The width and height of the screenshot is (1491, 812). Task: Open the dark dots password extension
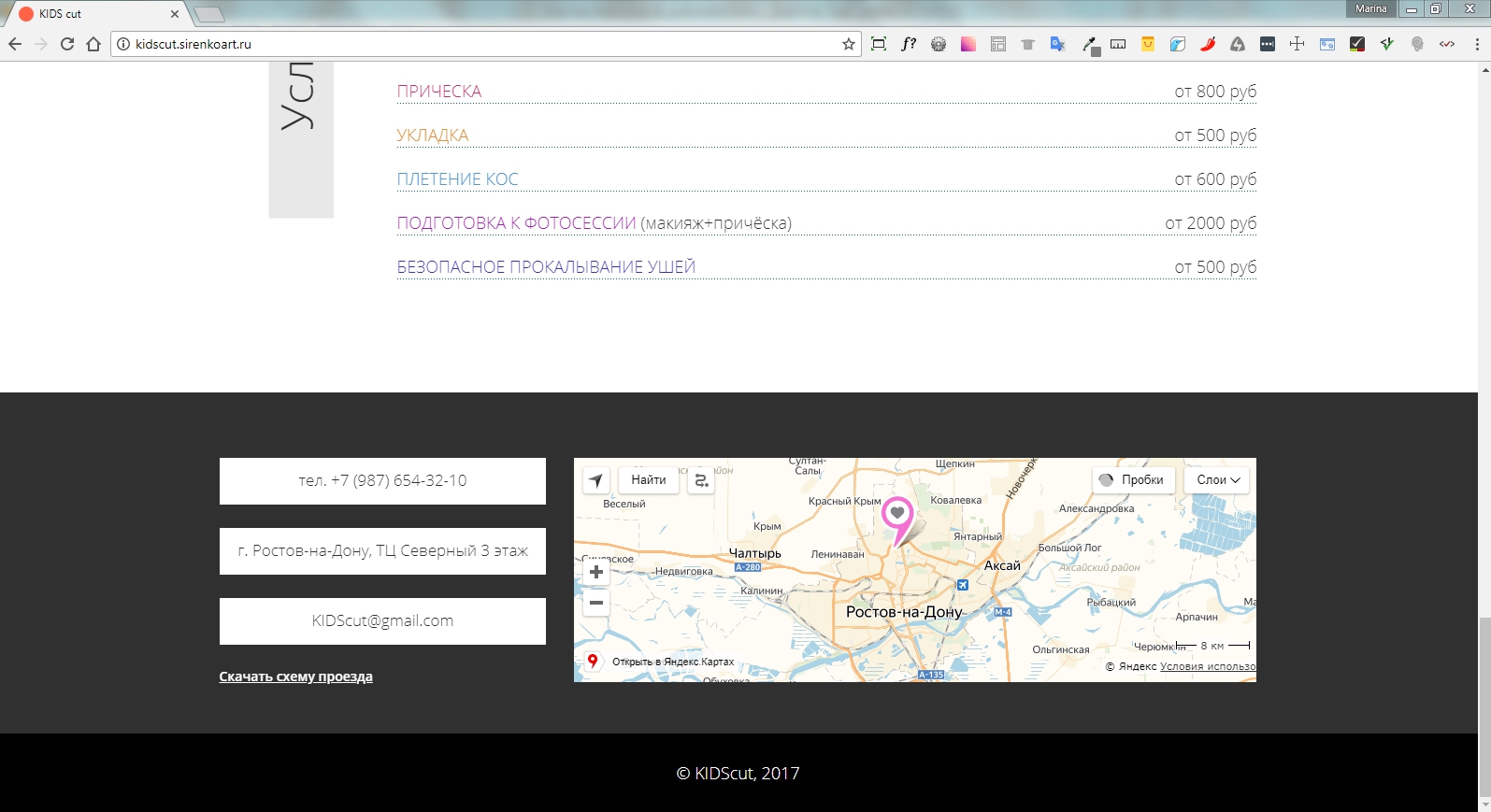(x=1268, y=44)
